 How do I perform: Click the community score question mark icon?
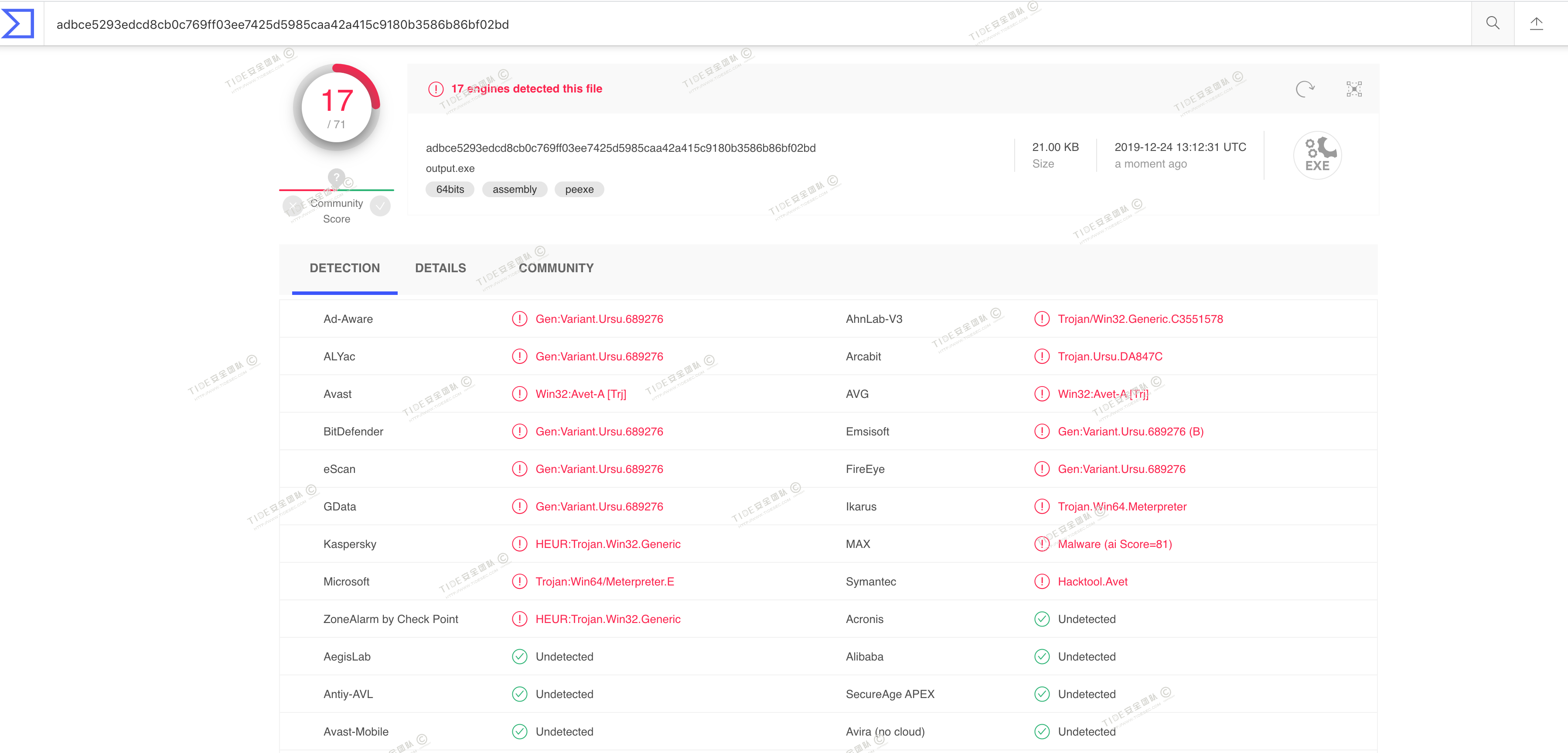[336, 177]
